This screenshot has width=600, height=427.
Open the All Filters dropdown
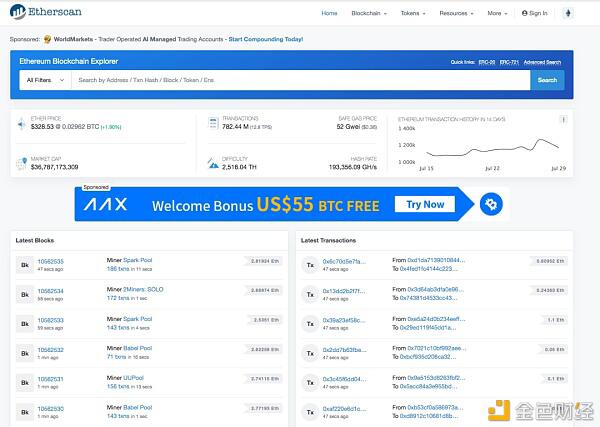[45, 80]
